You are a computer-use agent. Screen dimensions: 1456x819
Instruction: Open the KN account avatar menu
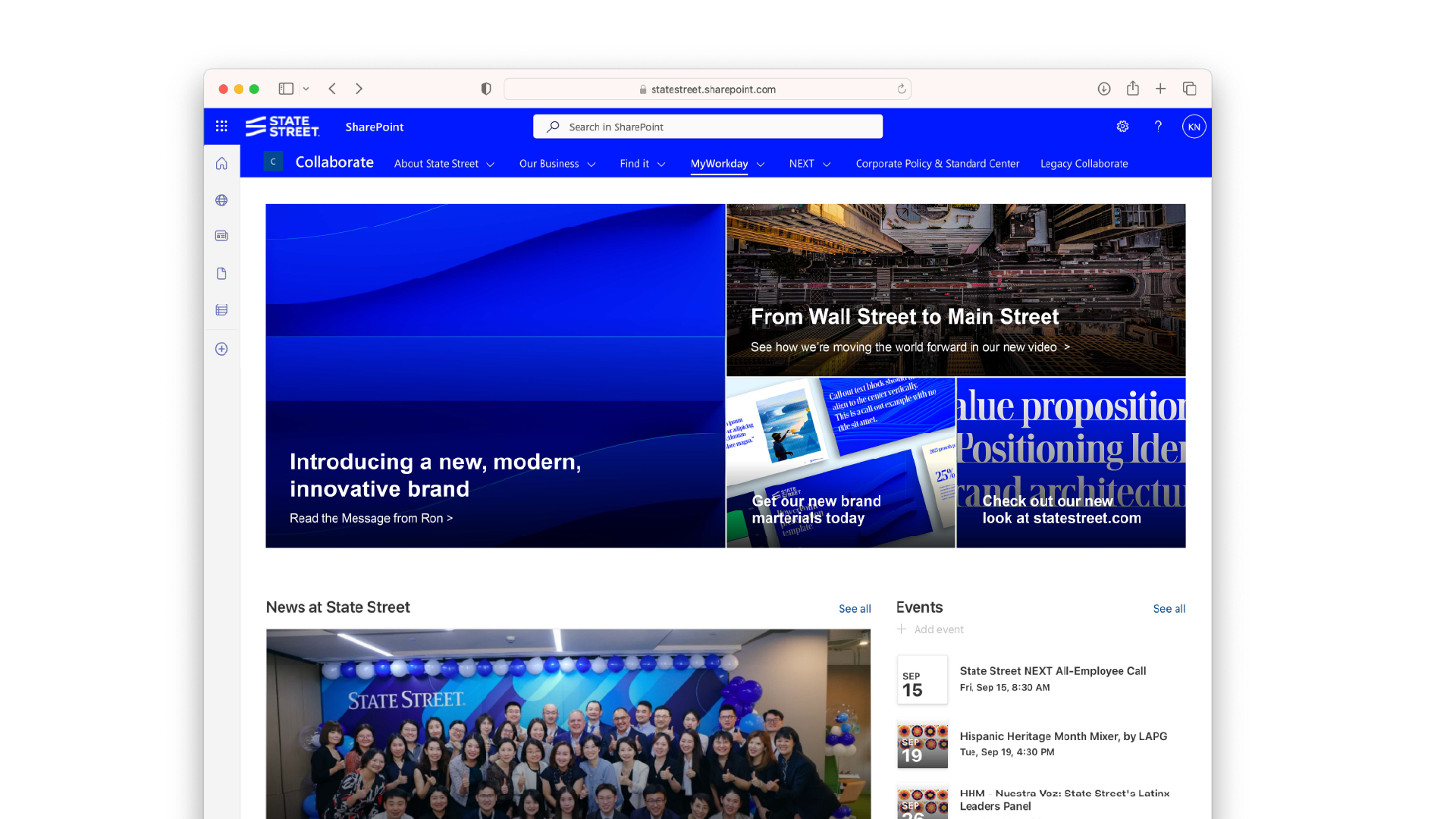[1194, 127]
